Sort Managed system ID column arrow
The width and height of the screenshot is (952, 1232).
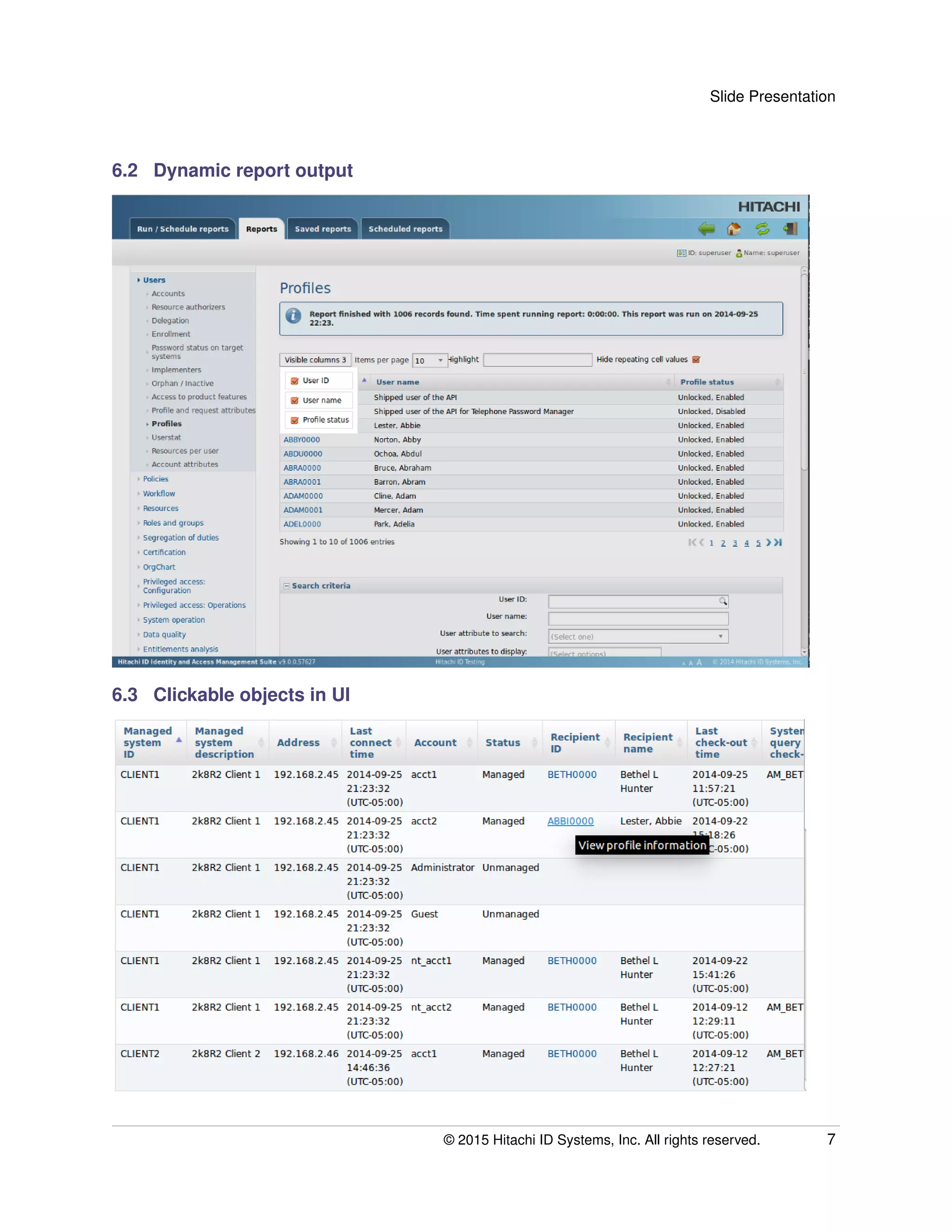click(179, 740)
